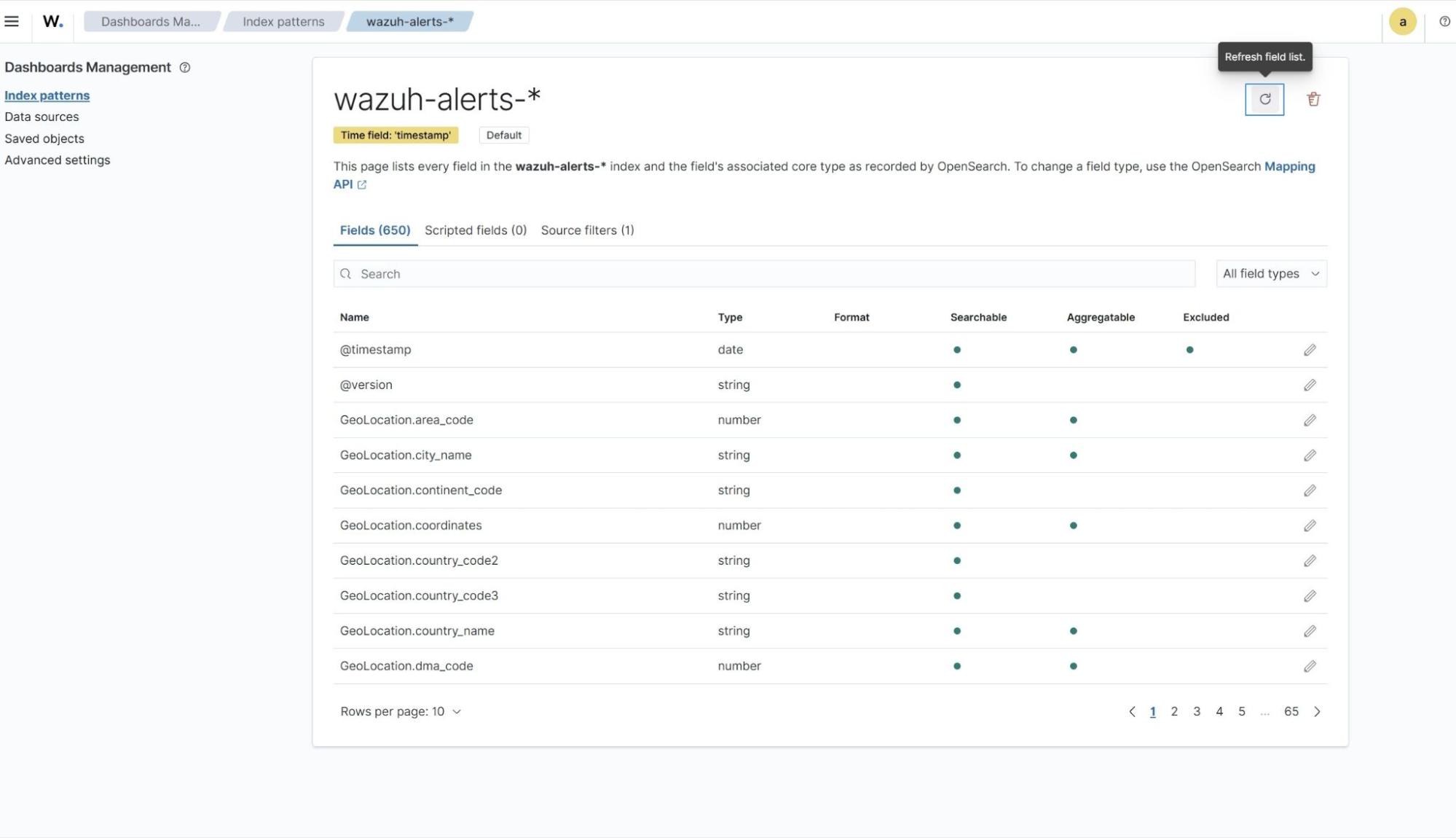The width and height of the screenshot is (1456, 838).
Task: Edit the GeoLocation.continent_code field
Action: [1310, 490]
